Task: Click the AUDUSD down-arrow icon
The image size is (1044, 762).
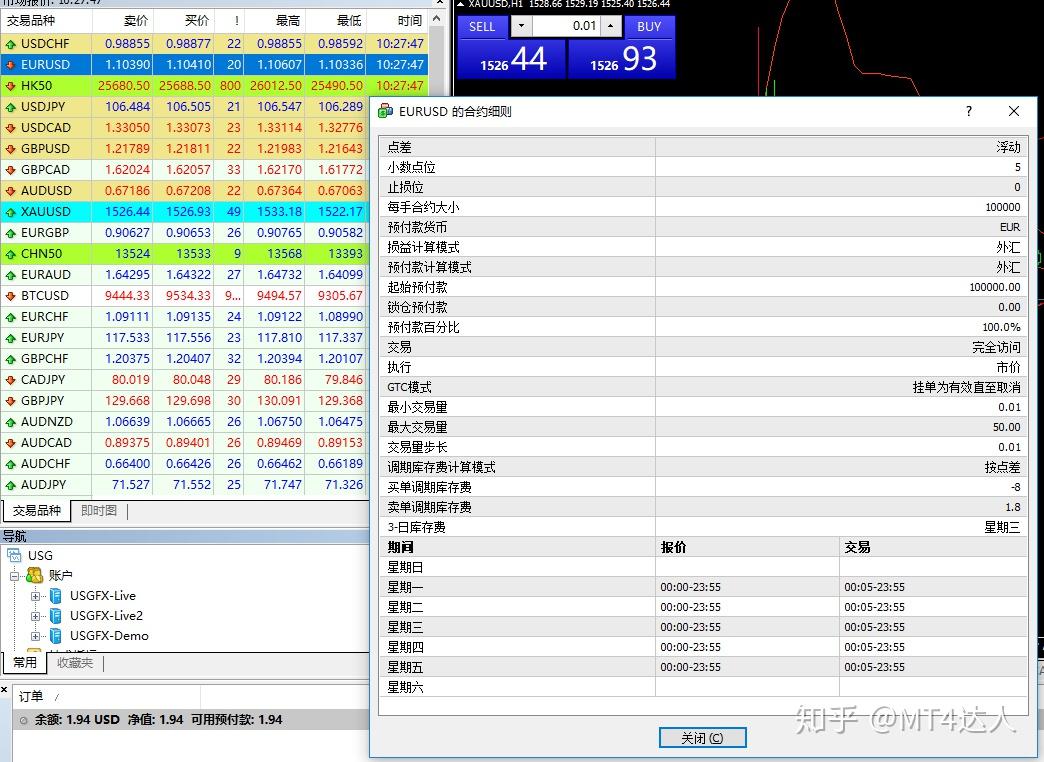Action: coord(10,191)
